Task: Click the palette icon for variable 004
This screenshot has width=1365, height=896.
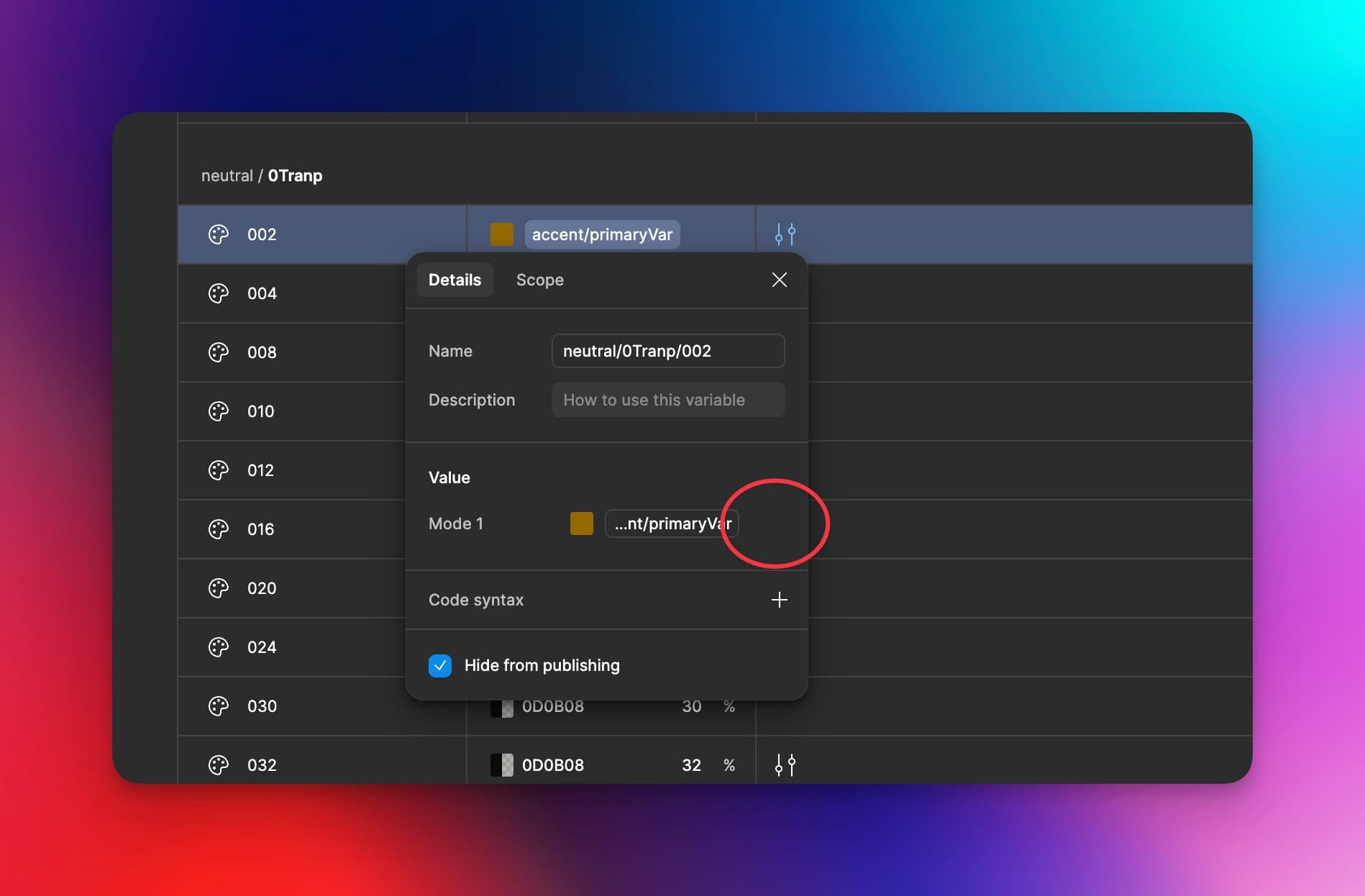Action: 219,293
